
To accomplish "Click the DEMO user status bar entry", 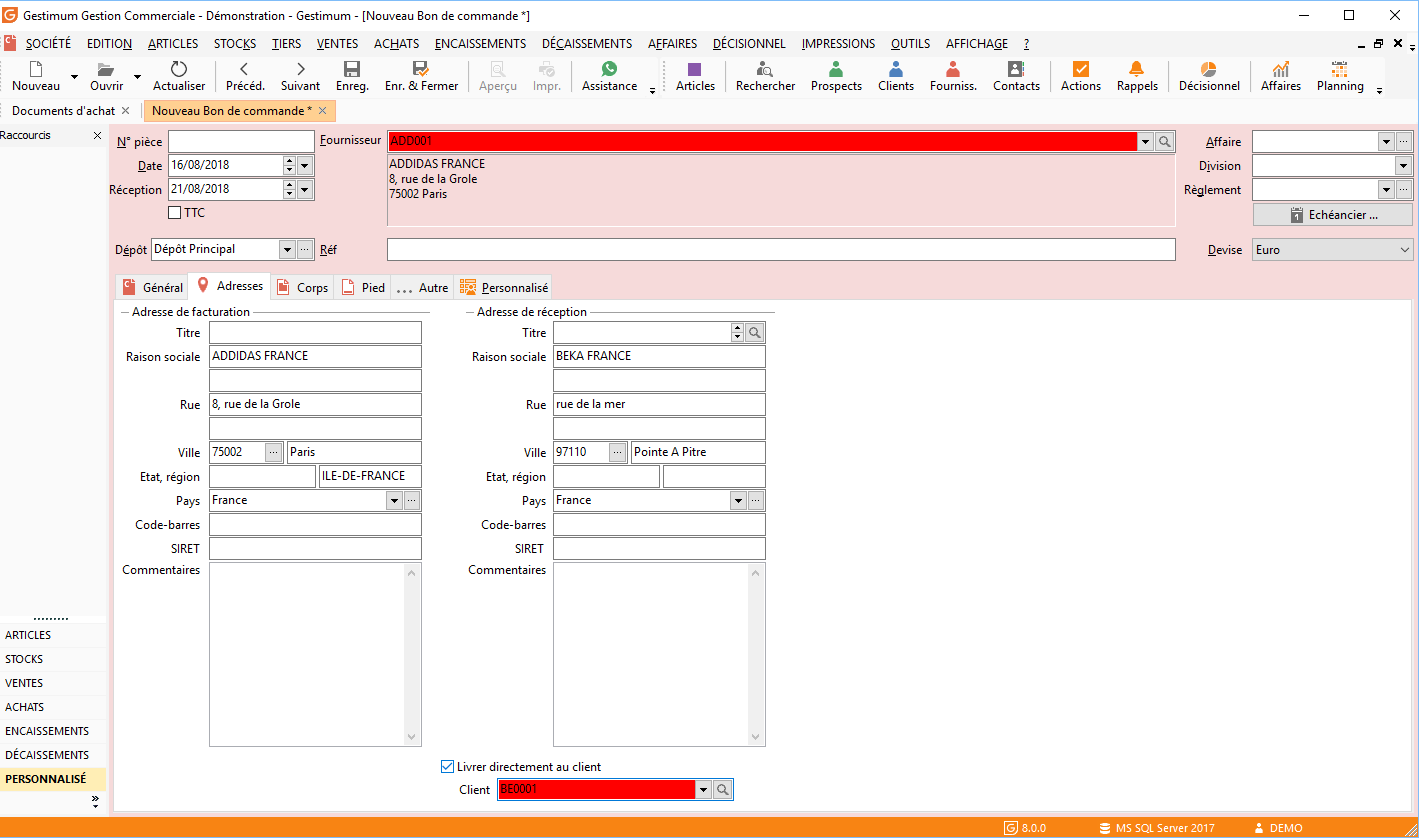I will (1278, 828).
